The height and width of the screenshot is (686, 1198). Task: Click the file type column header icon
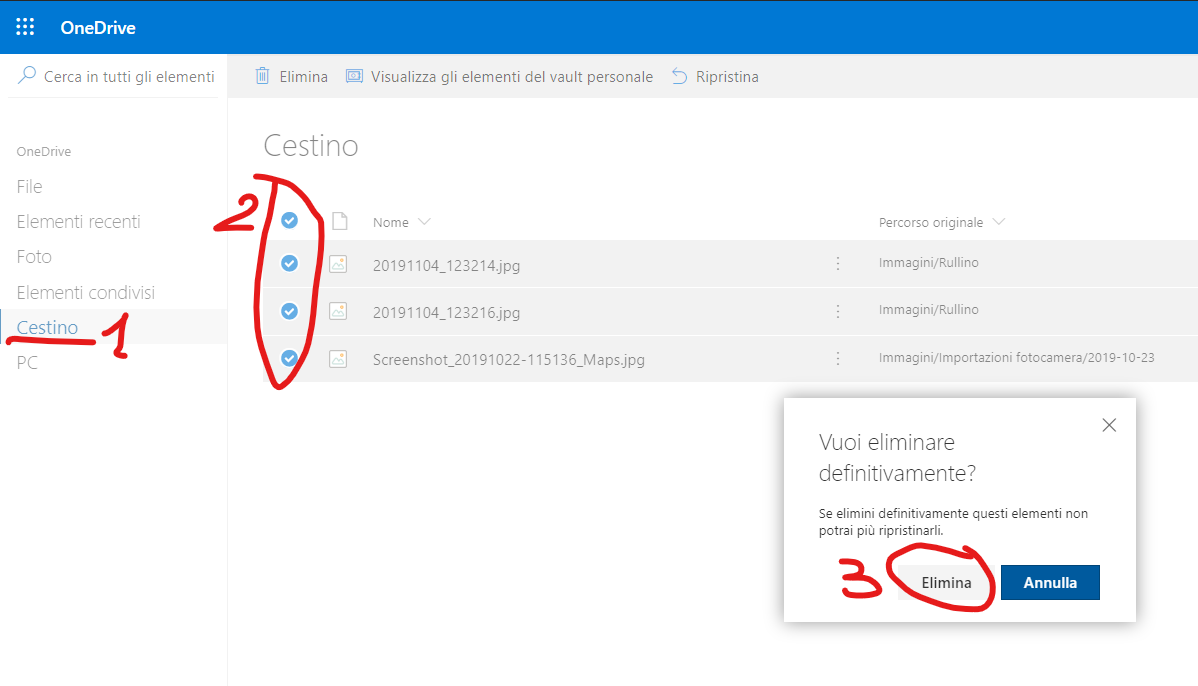coord(339,221)
